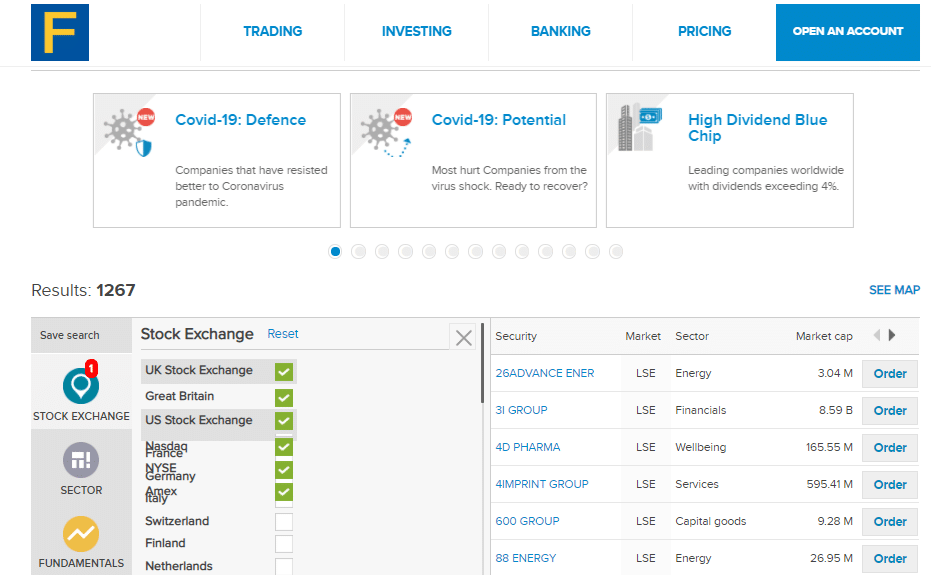Uncheck UK Stock Exchange checkbox
931x575 pixels.
tap(284, 372)
